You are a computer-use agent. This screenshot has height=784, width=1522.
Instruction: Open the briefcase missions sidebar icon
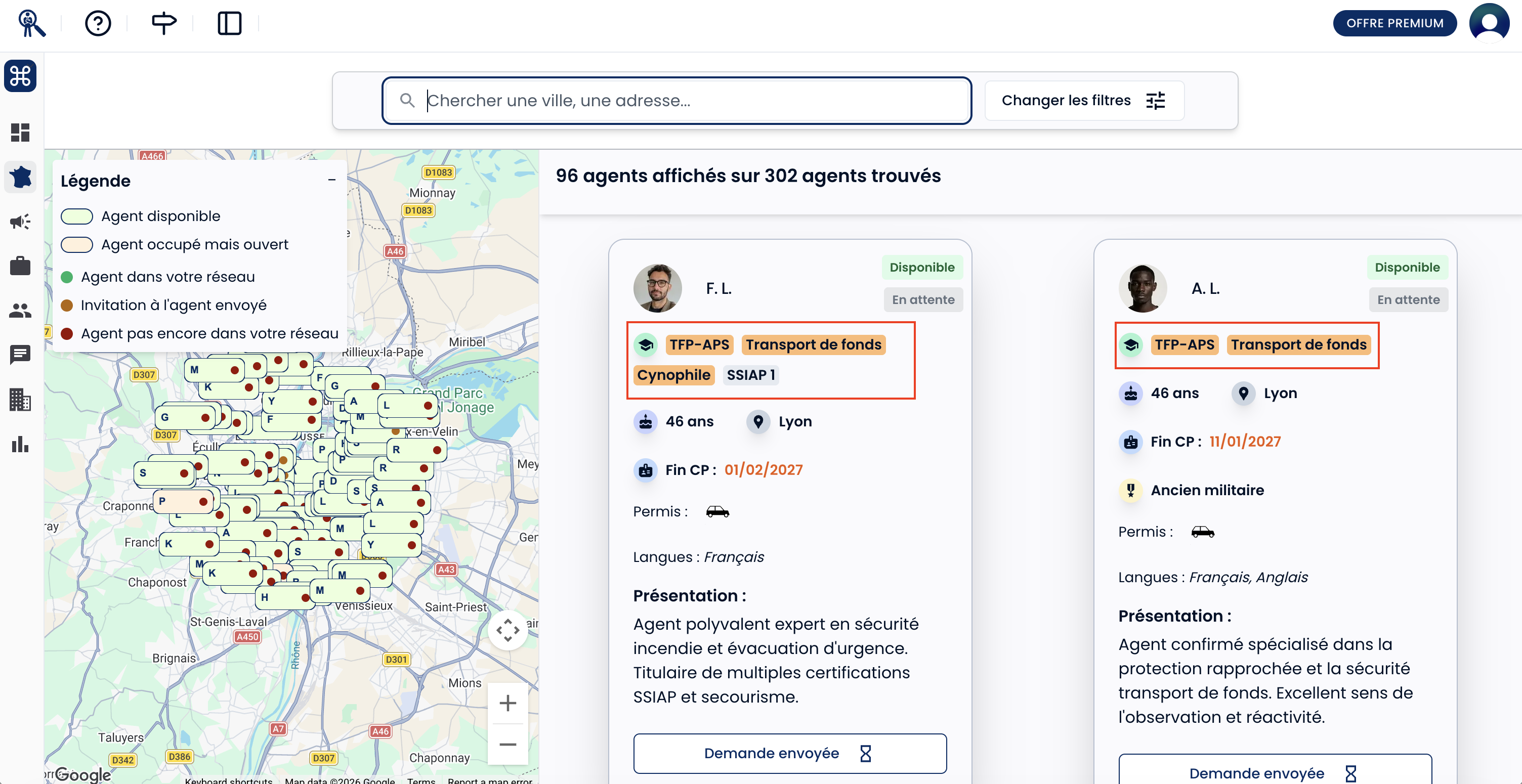[20, 266]
